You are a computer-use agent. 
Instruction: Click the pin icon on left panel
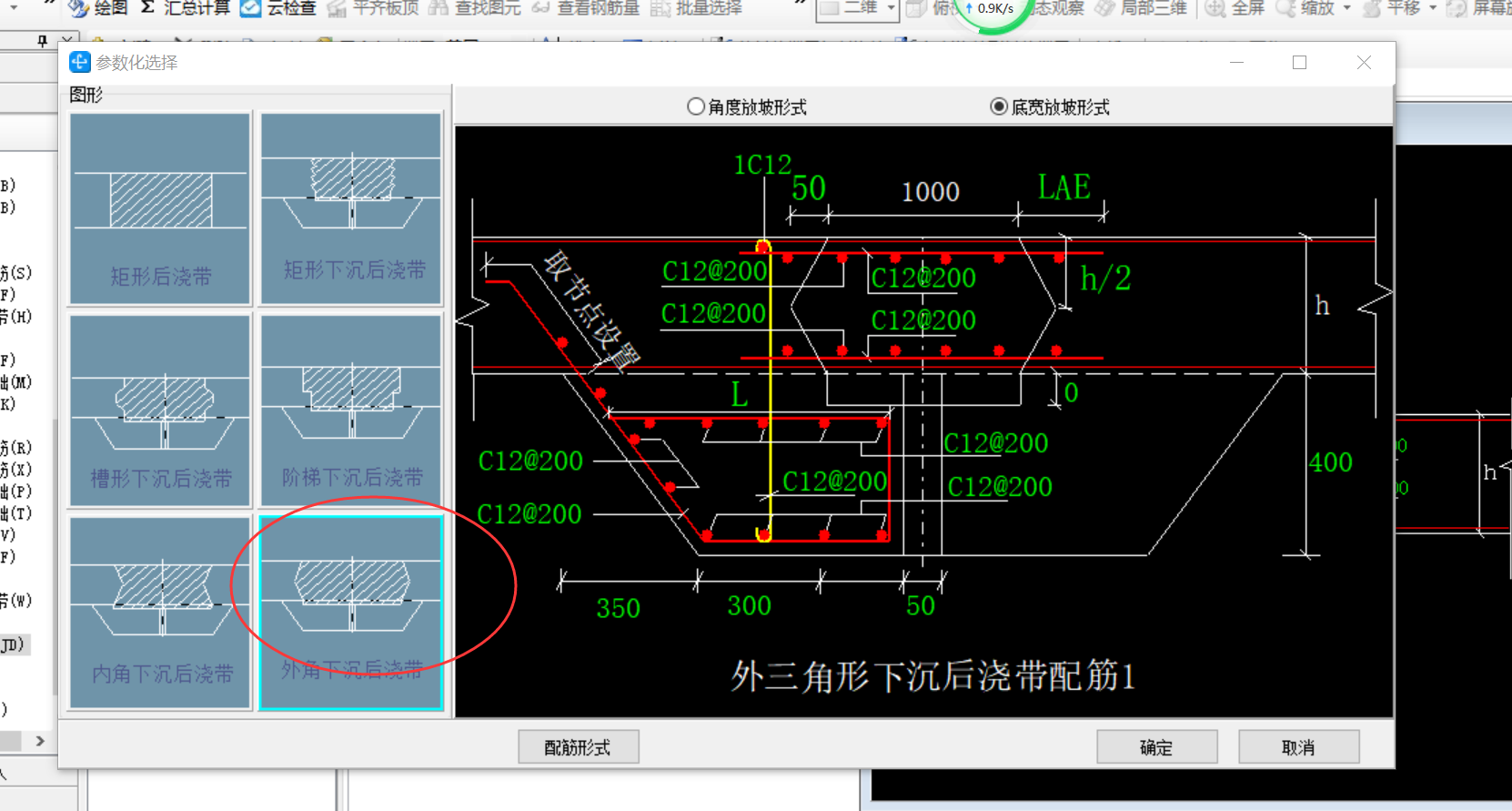tap(42, 41)
